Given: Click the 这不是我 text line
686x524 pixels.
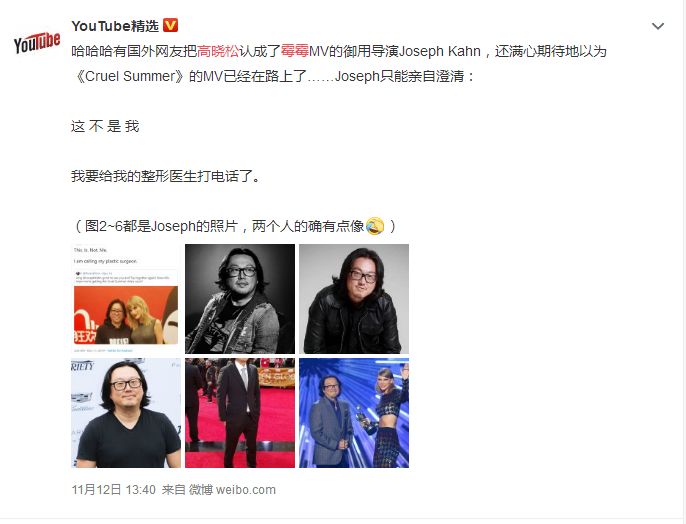Looking at the screenshot, I should (105, 126).
